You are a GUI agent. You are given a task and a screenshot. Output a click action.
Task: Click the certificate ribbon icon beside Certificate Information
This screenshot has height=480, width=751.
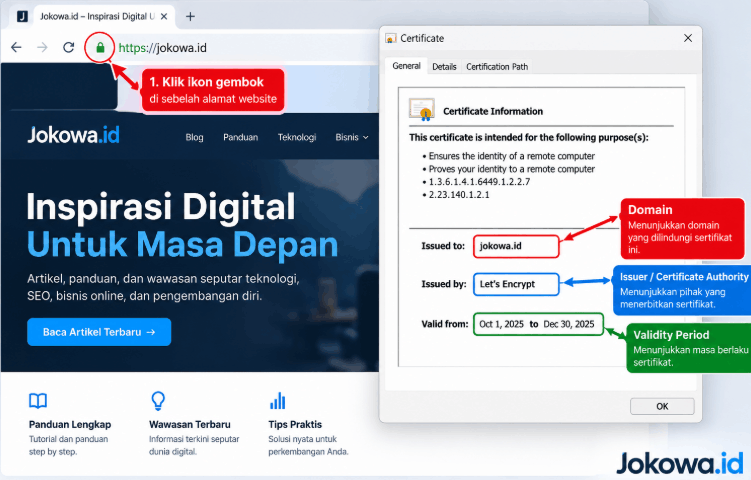pos(421,109)
